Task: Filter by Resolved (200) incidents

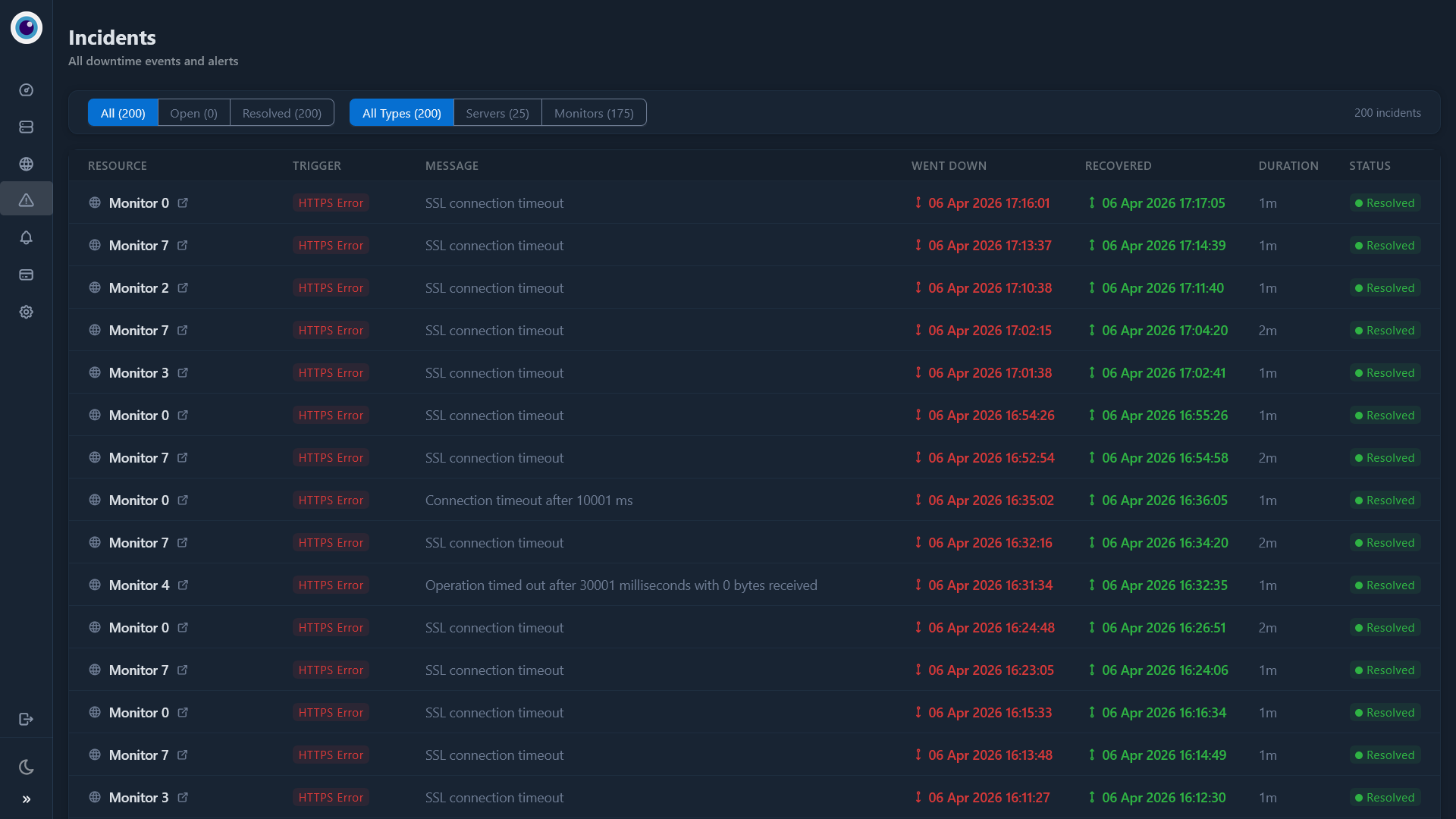Action: (281, 113)
